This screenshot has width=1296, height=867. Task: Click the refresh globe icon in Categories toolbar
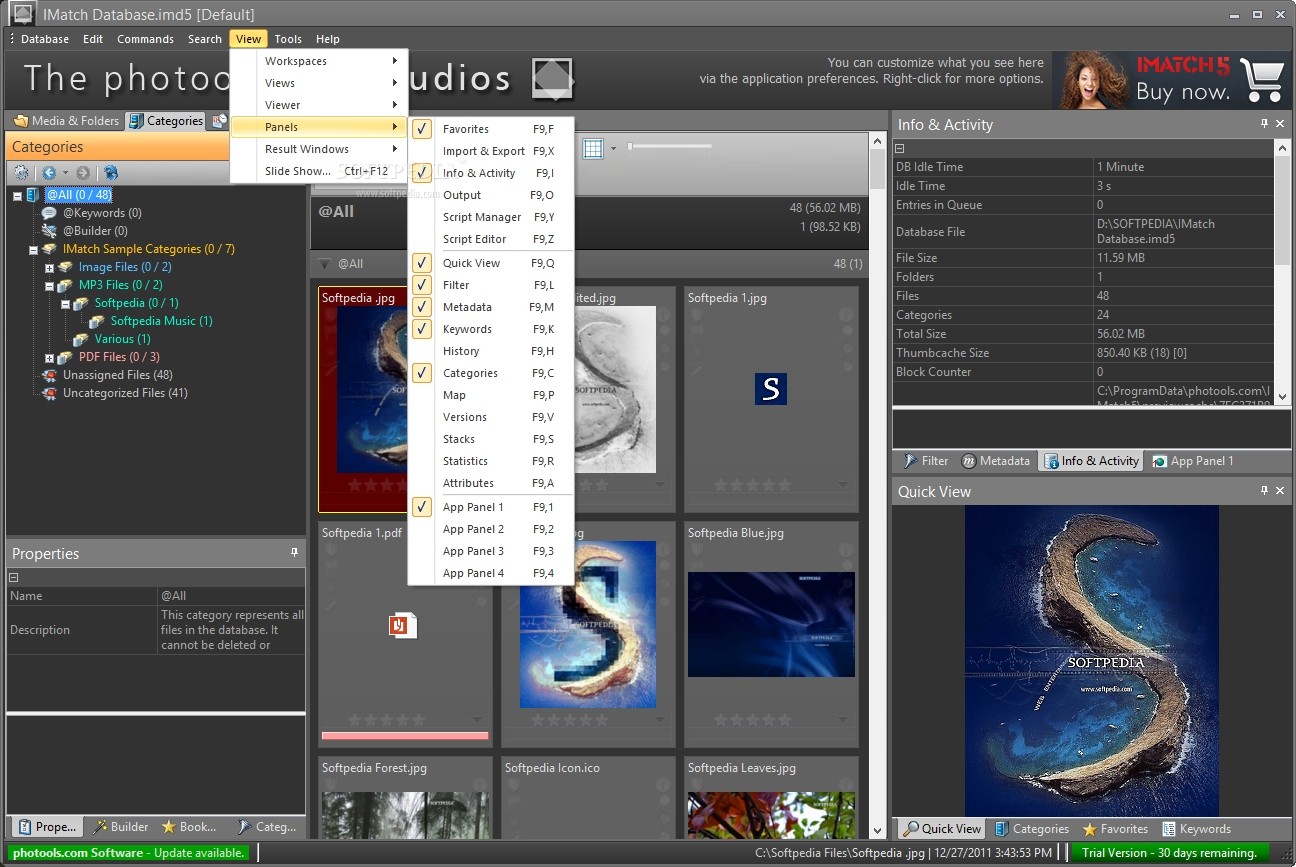point(111,173)
